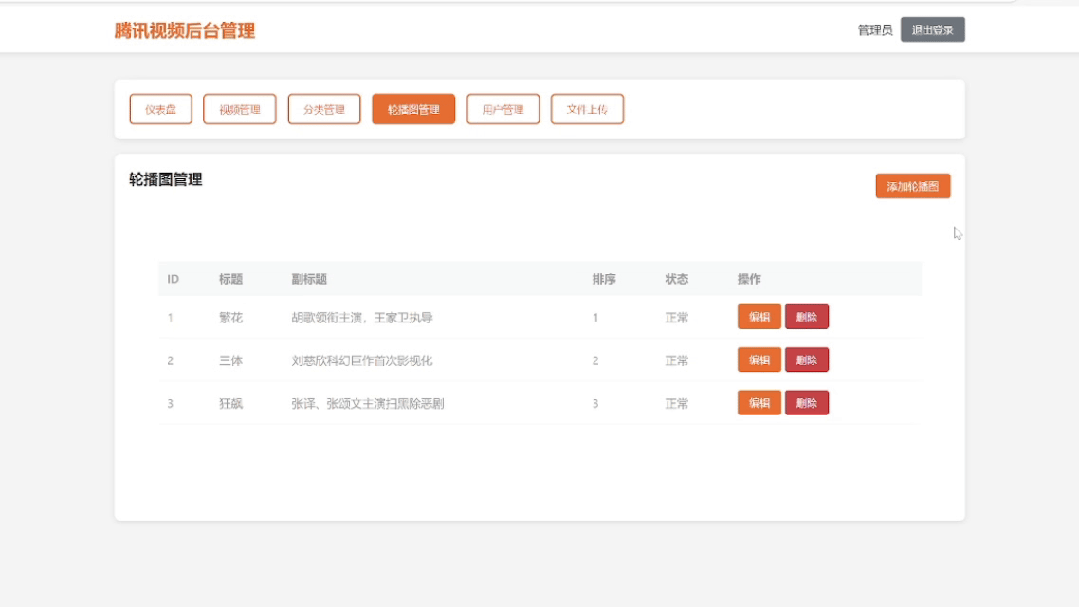Delete the 繁花 carousel item

[x=806, y=317]
